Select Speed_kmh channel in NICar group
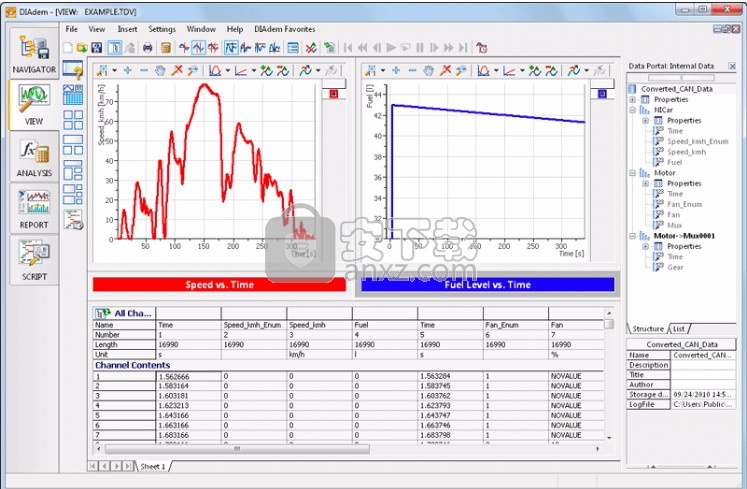Image resolution: width=747 pixels, height=489 pixels. coord(686,152)
